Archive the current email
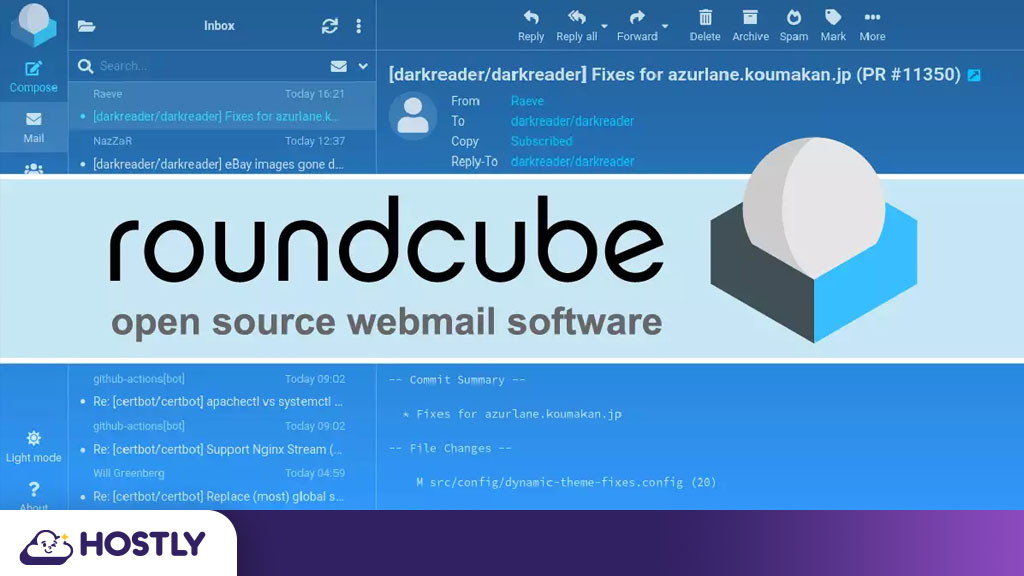1024x576 pixels. pos(750,26)
